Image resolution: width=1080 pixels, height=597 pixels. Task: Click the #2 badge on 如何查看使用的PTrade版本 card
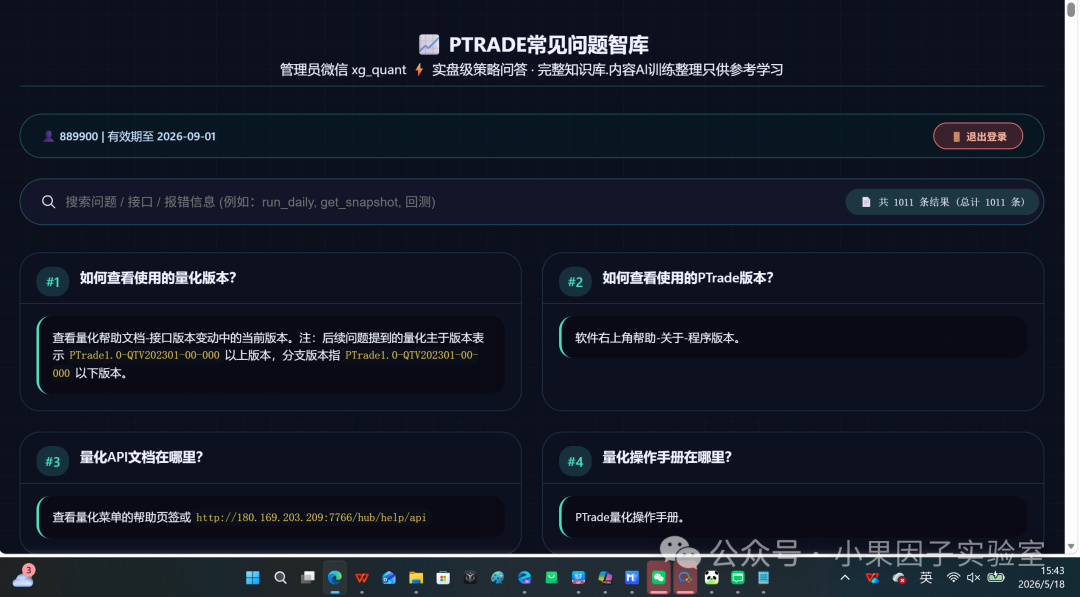point(575,282)
